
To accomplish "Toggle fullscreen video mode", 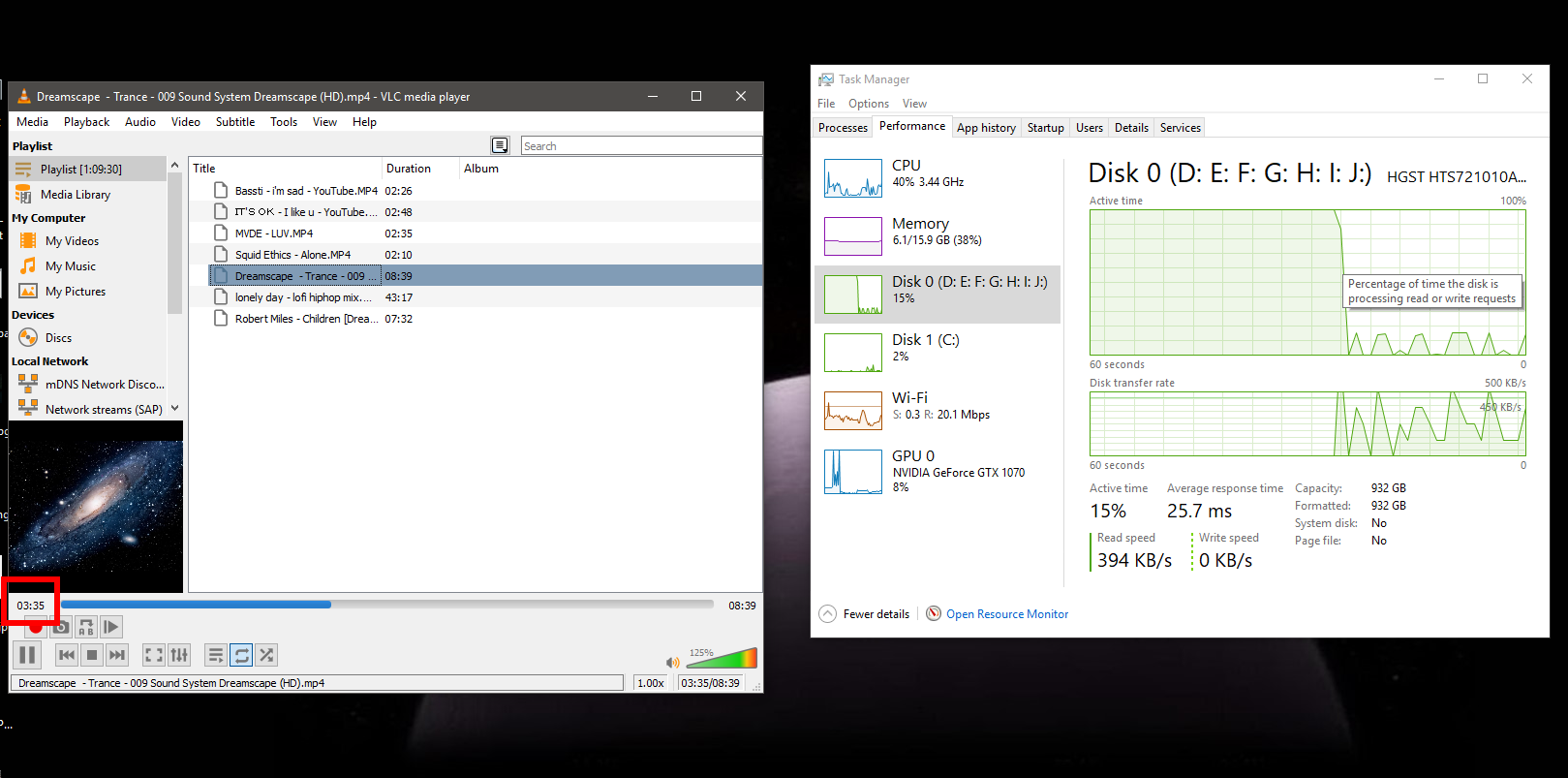I will tap(154, 655).
